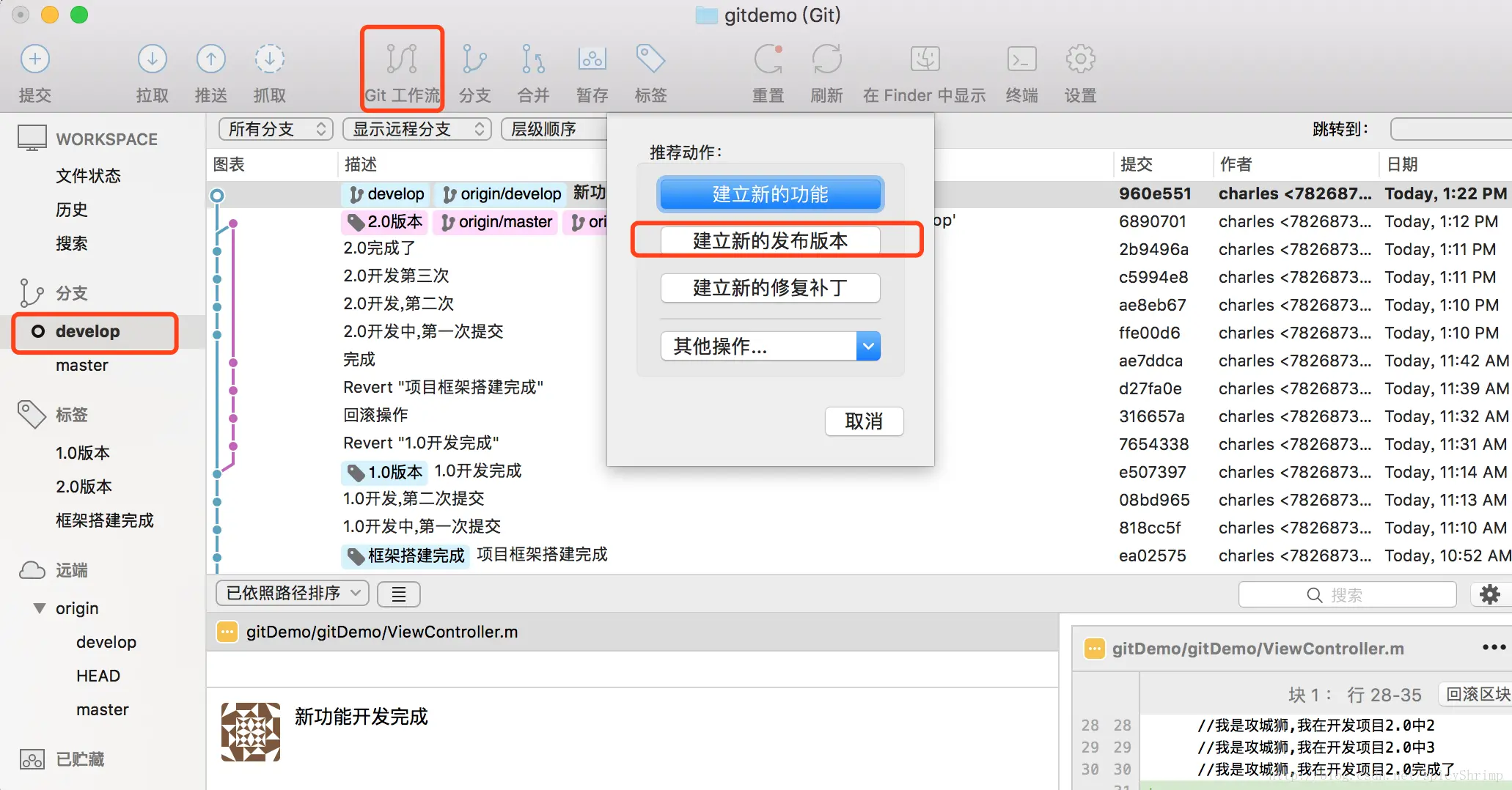1512x790 pixels.
Task: Click the 回滚区块 button
Action: coord(1476,694)
